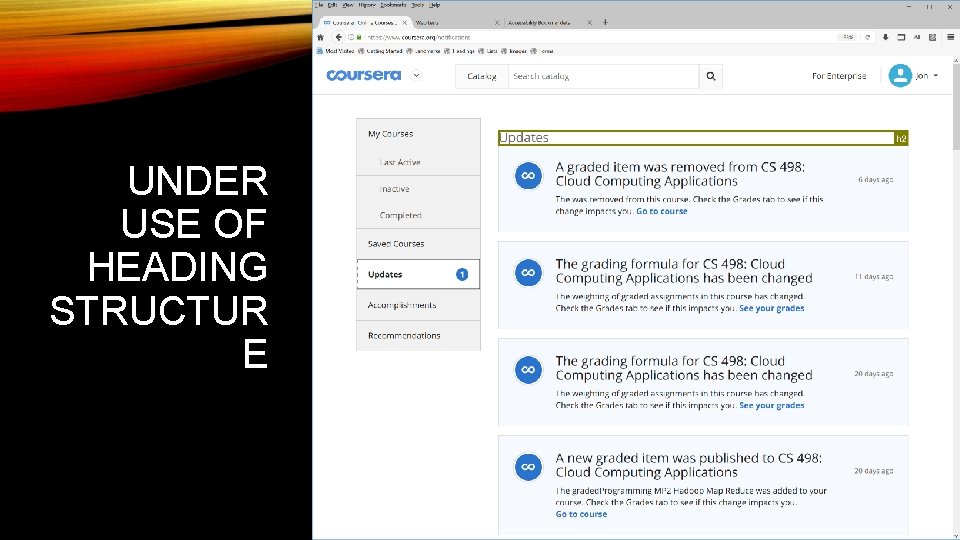Select Updates in the sidebar
The height and width of the screenshot is (540, 960).
tap(419, 274)
